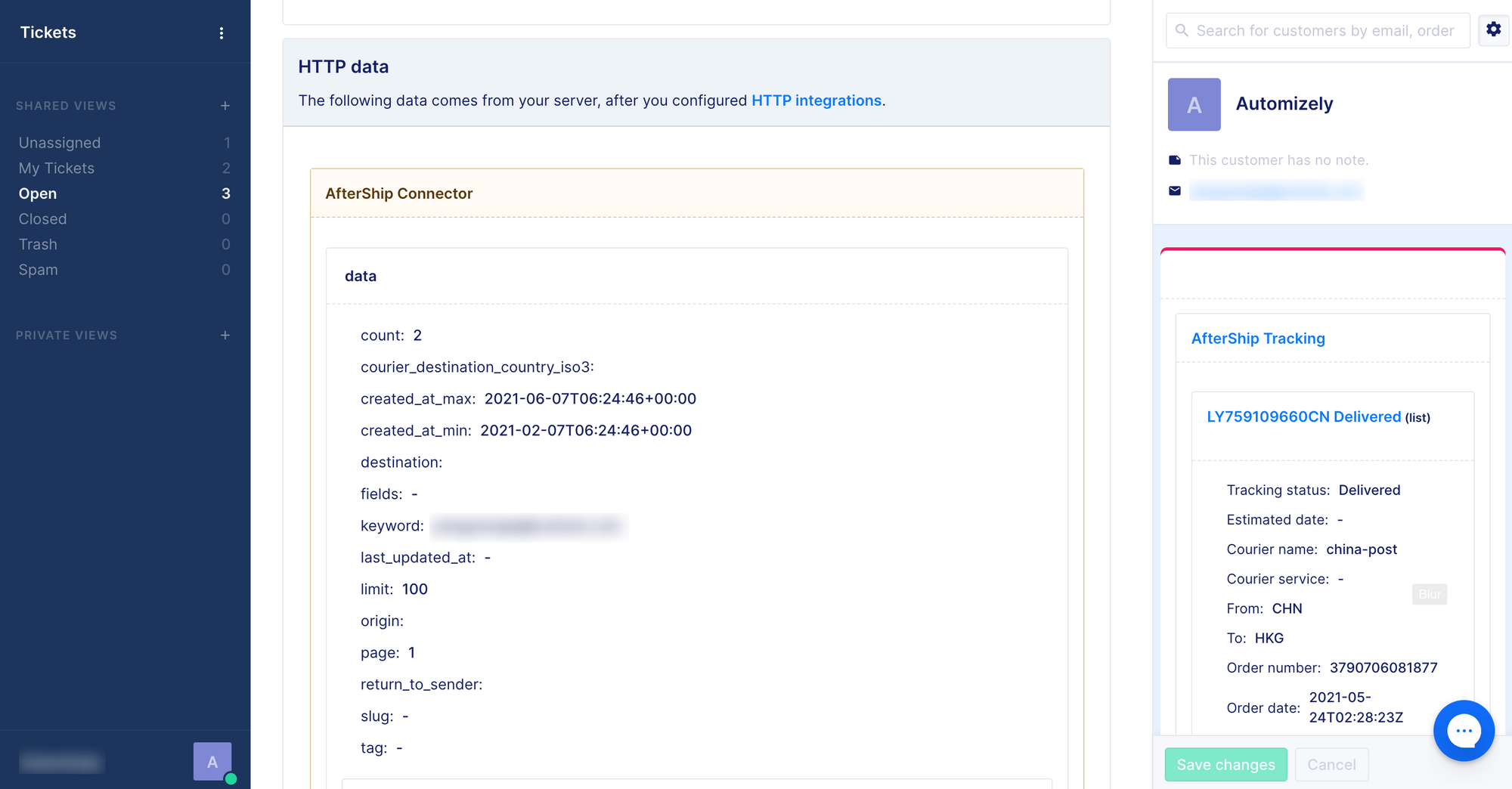Open the Tickets three-dot menu
The image size is (1512, 789).
click(222, 32)
